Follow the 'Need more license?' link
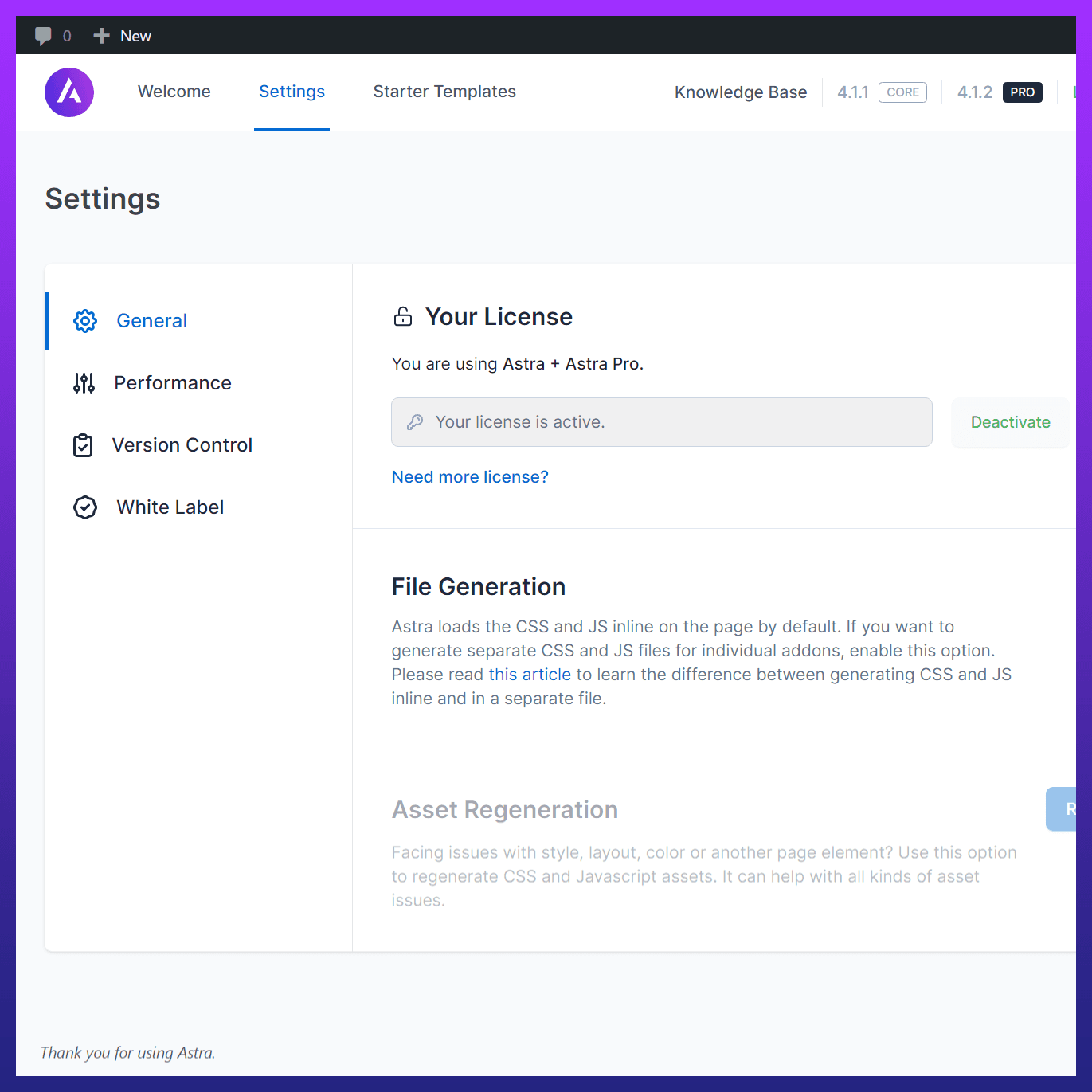Image resolution: width=1092 pixels, height=1092 pixels. [x=470, y=477]
